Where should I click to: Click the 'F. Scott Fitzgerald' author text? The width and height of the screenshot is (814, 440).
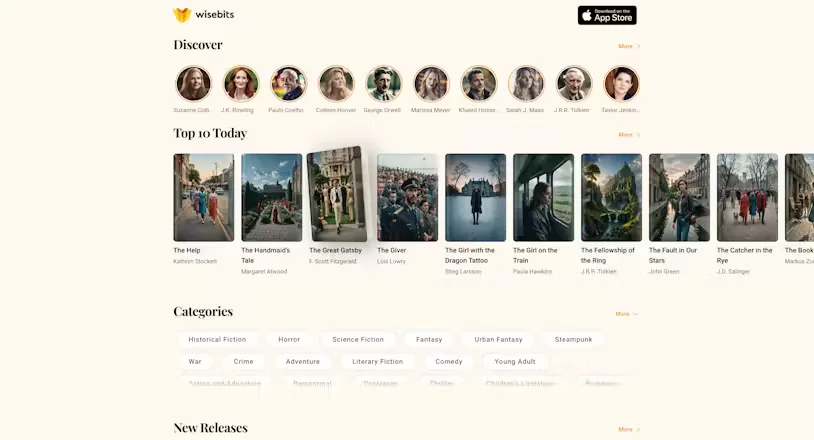pyautogui.click(x=333, y=262)
